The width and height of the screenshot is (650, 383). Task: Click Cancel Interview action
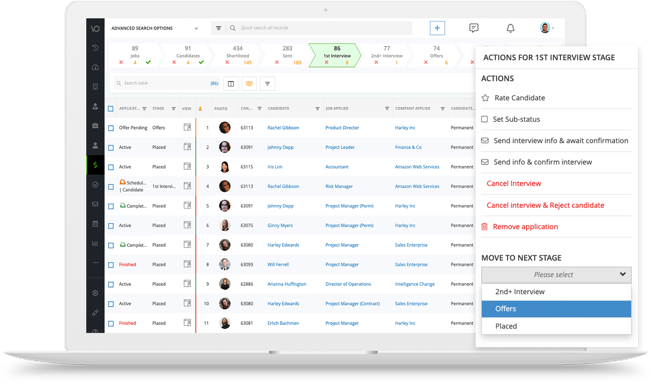tap(514, 184)
